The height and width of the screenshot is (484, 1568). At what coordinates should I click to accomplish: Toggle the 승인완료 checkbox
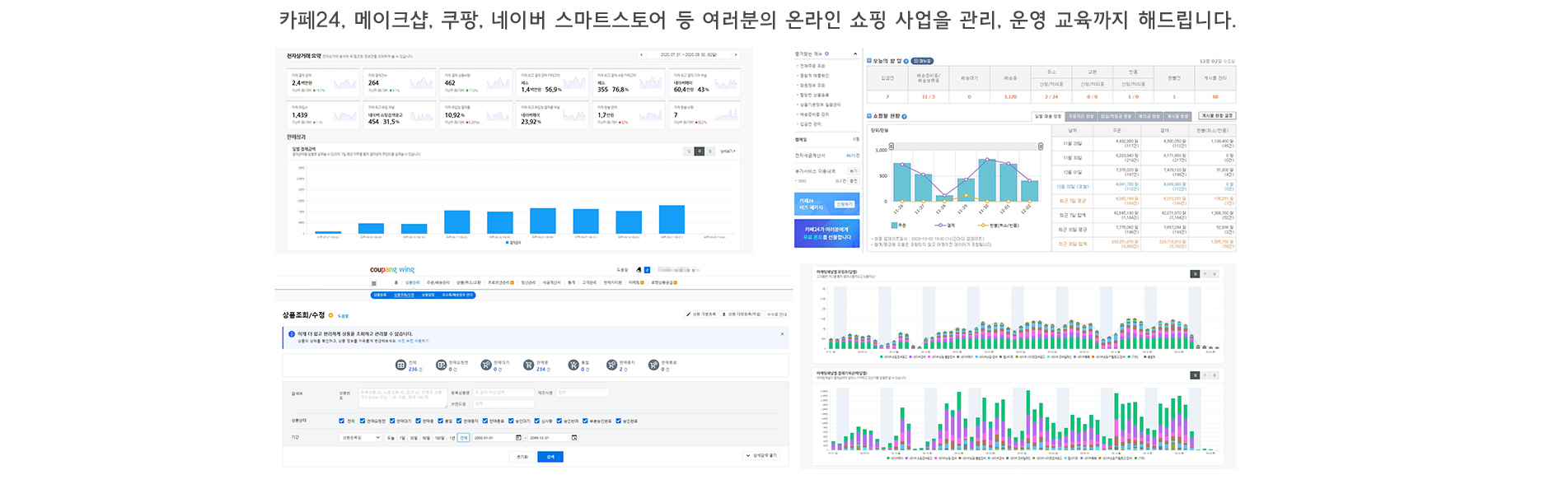[x=619, y=421]
